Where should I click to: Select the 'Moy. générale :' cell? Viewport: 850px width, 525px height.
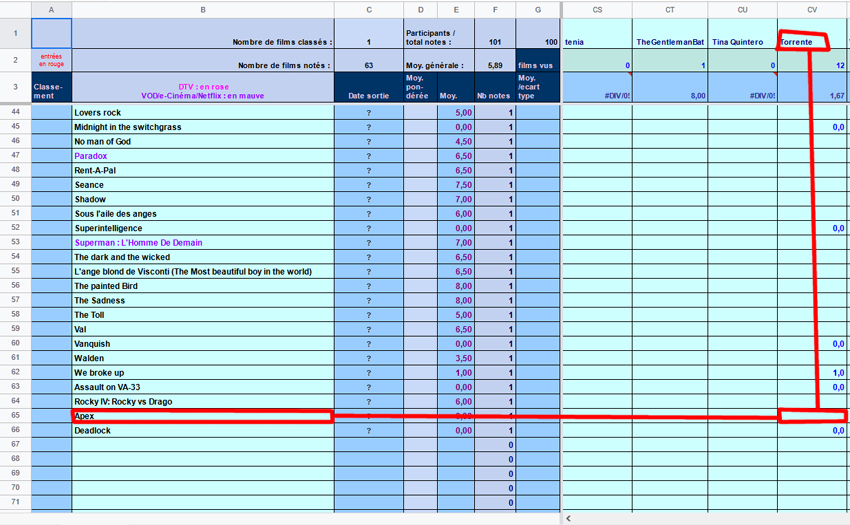(439, 60)
